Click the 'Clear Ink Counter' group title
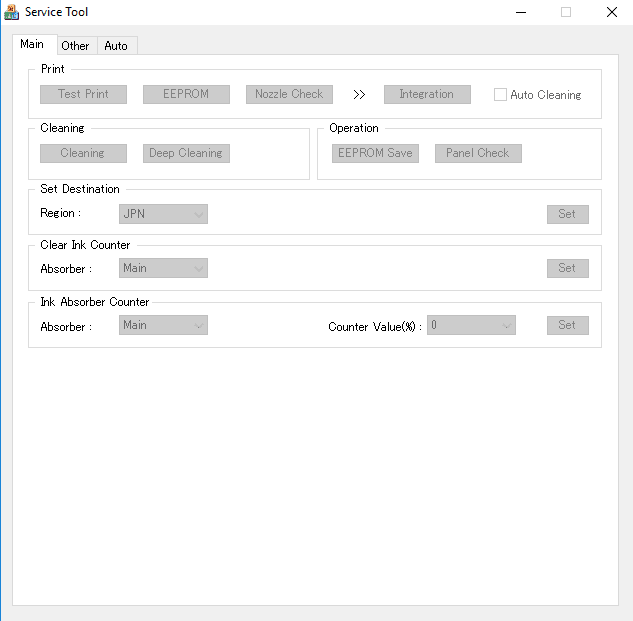The width and height of the screenshot is (633, 621). [x=85, y=245]
